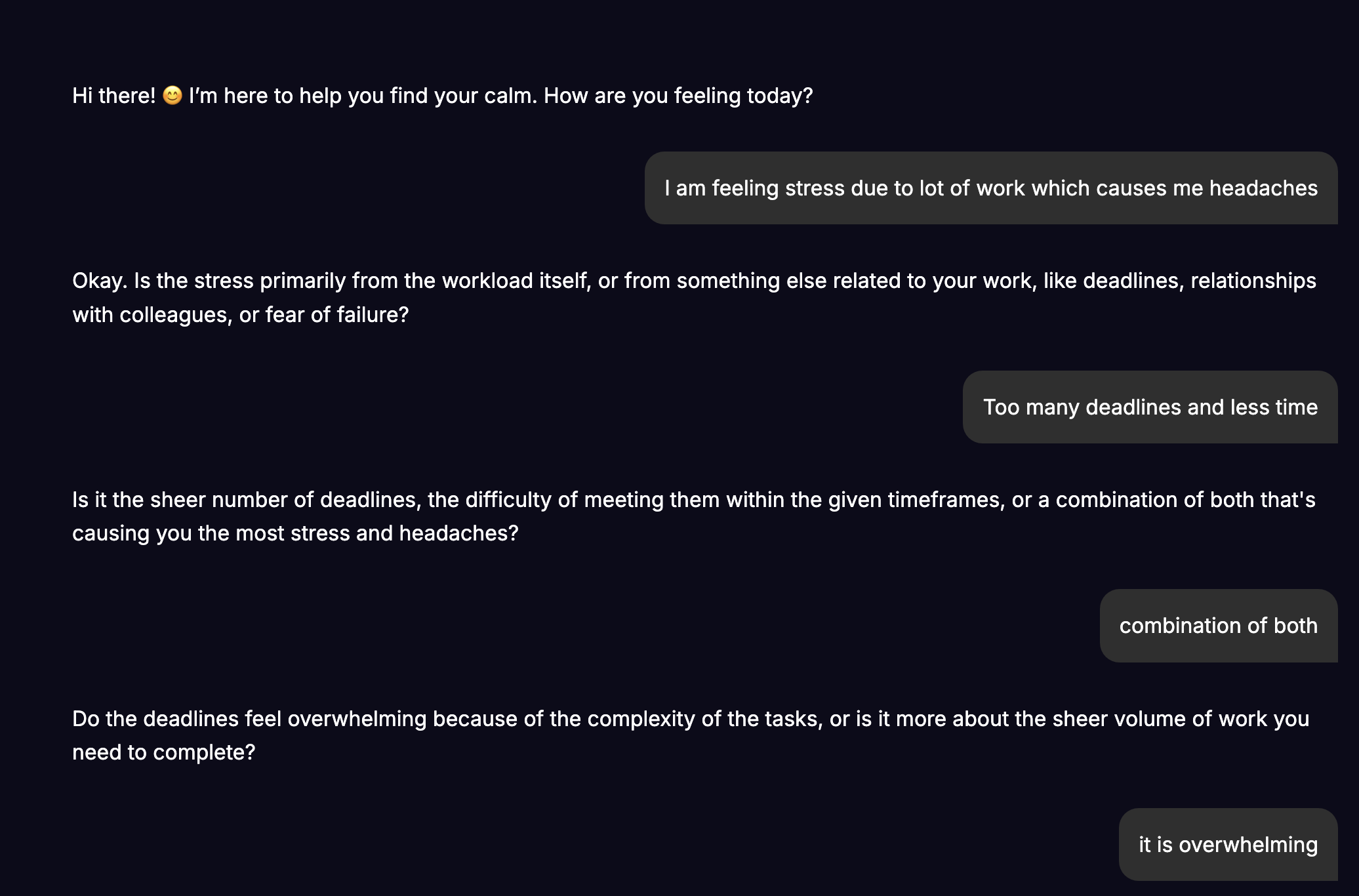Screen dimensions: 1359x896
Task: Click the word "headaches" in first user bubble
Action: (x=1263, y=188)
